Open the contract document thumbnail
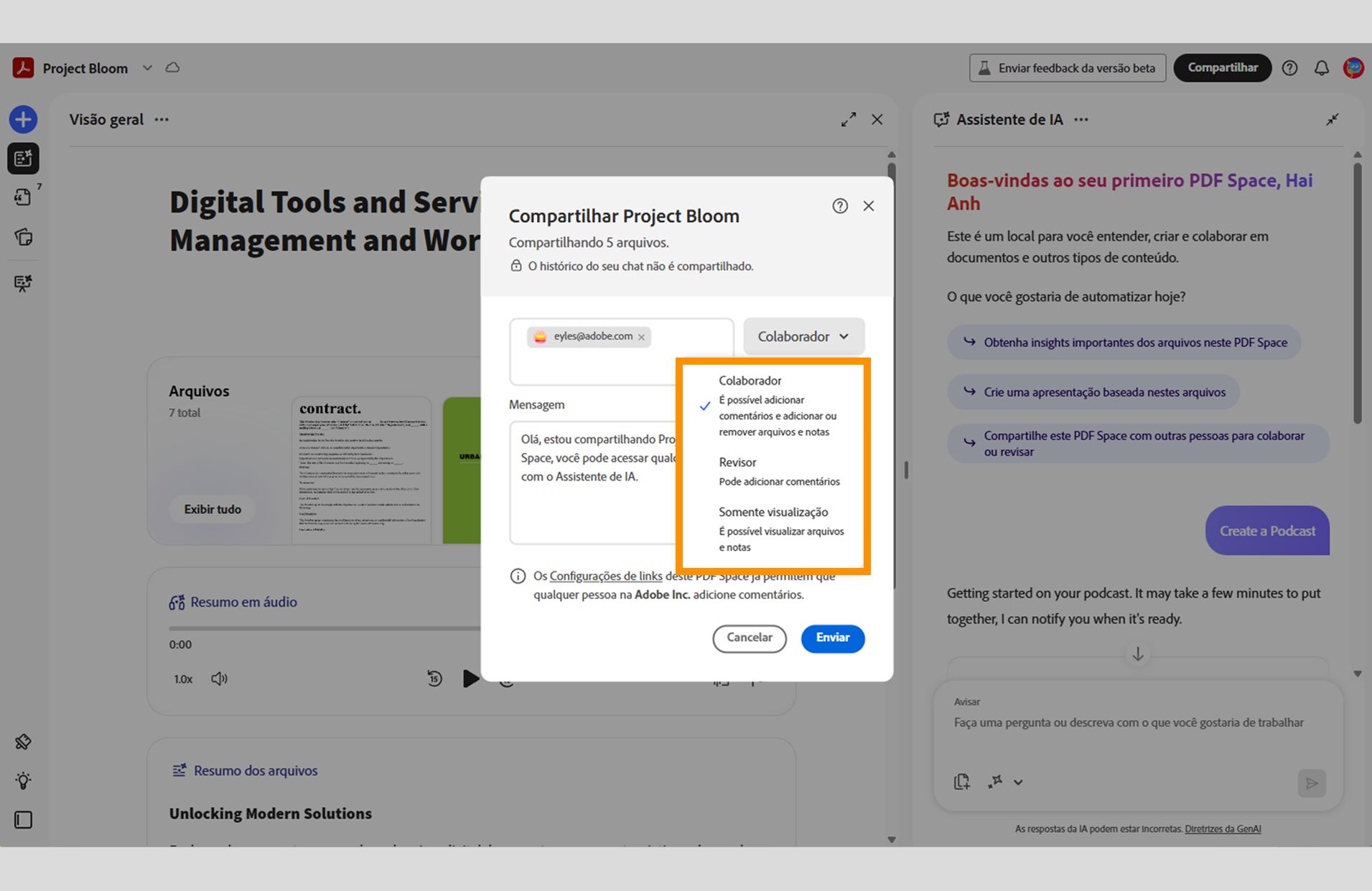1372x891 pixels. 361,470
